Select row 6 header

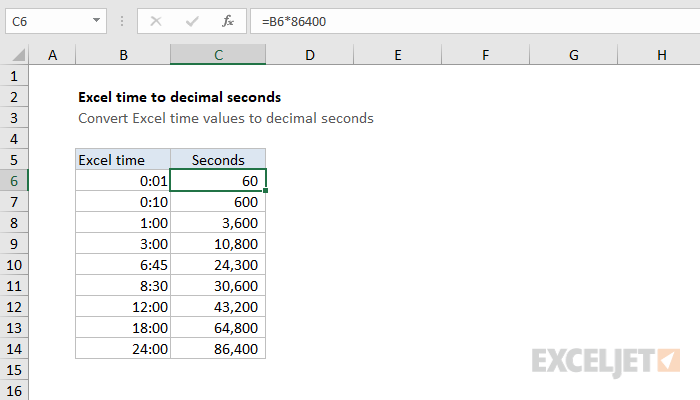pyautogui.click(x=14, y=181)
